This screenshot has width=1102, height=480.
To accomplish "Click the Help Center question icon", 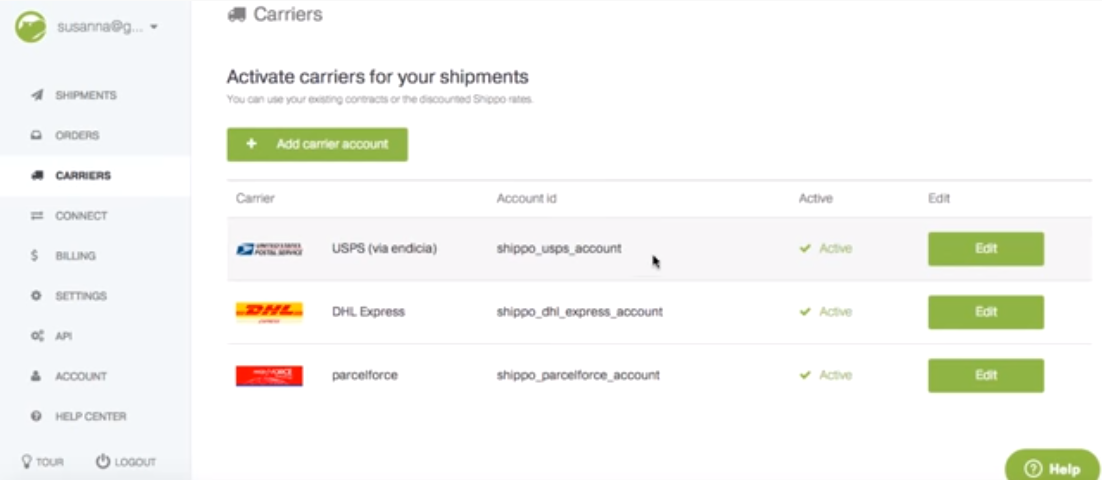I will click(36, 416).
